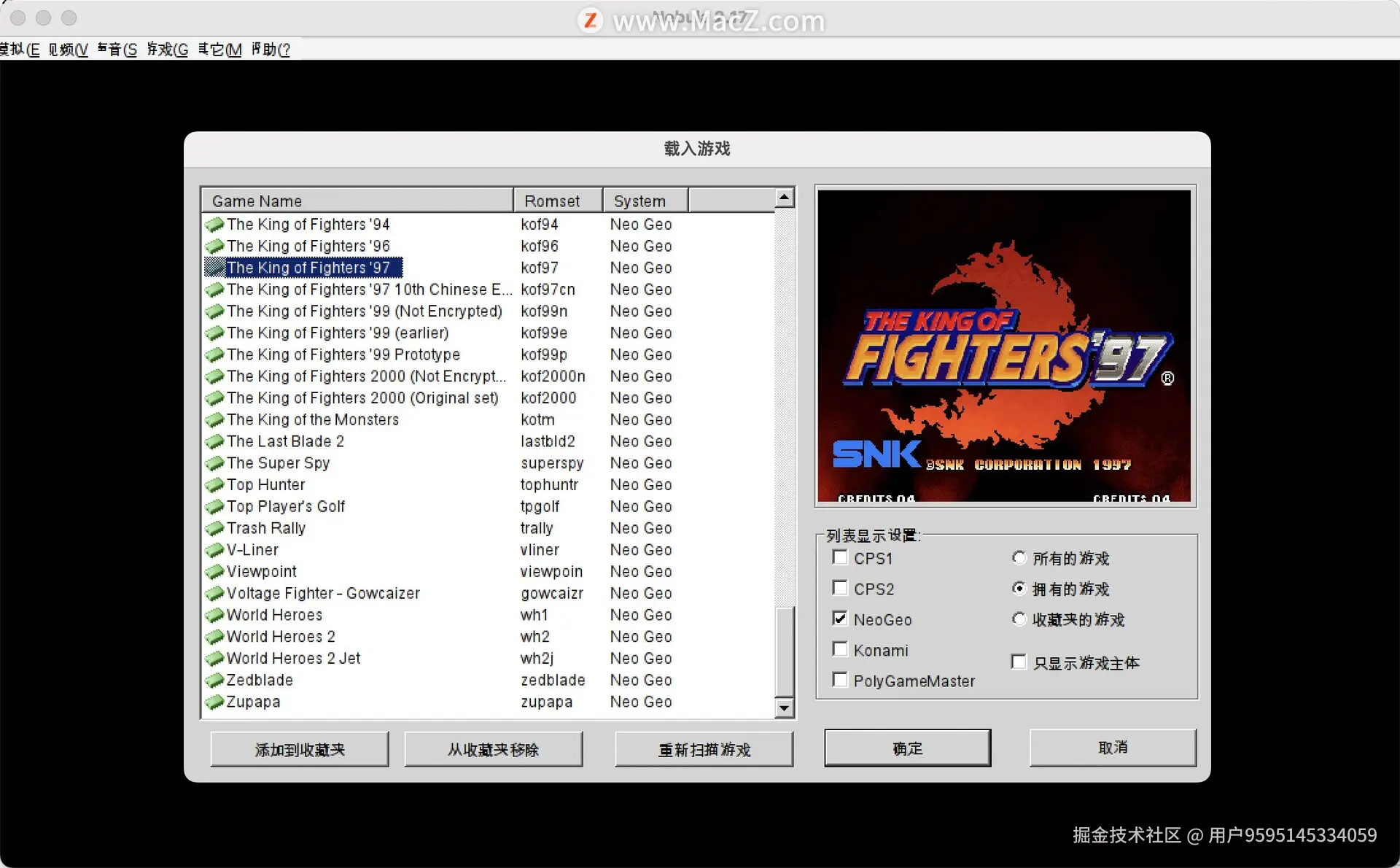1400x868 pixels.
Task: Select the Zupapa game name
Action: coord(253,702)
